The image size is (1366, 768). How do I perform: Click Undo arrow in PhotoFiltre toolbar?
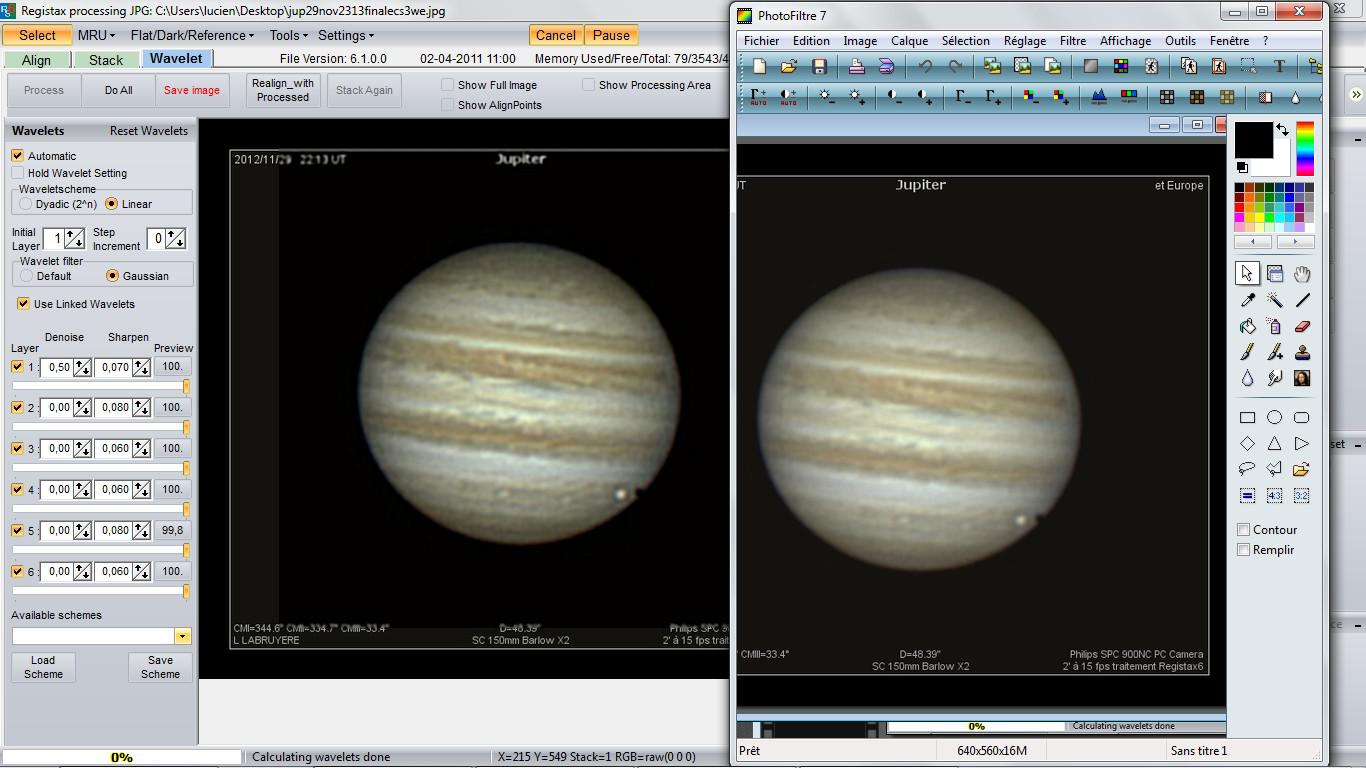[x=925, y=67]
